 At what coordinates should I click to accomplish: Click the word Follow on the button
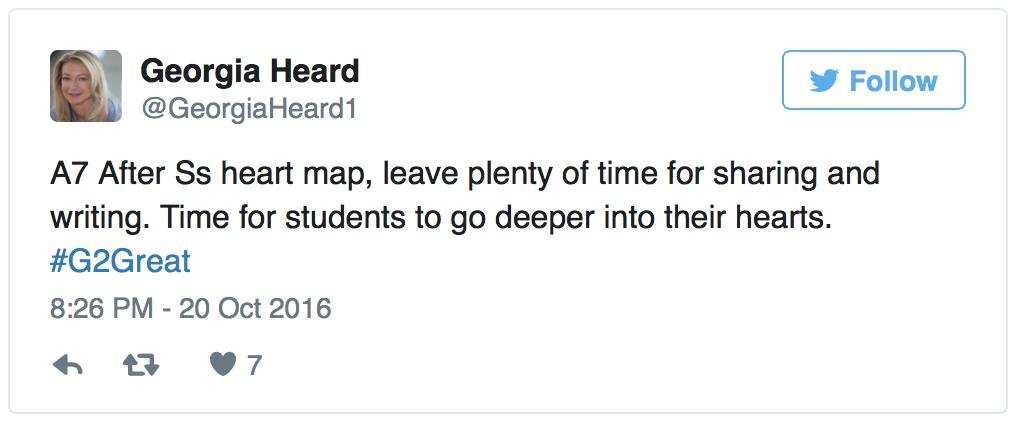(x=893, y=81)
